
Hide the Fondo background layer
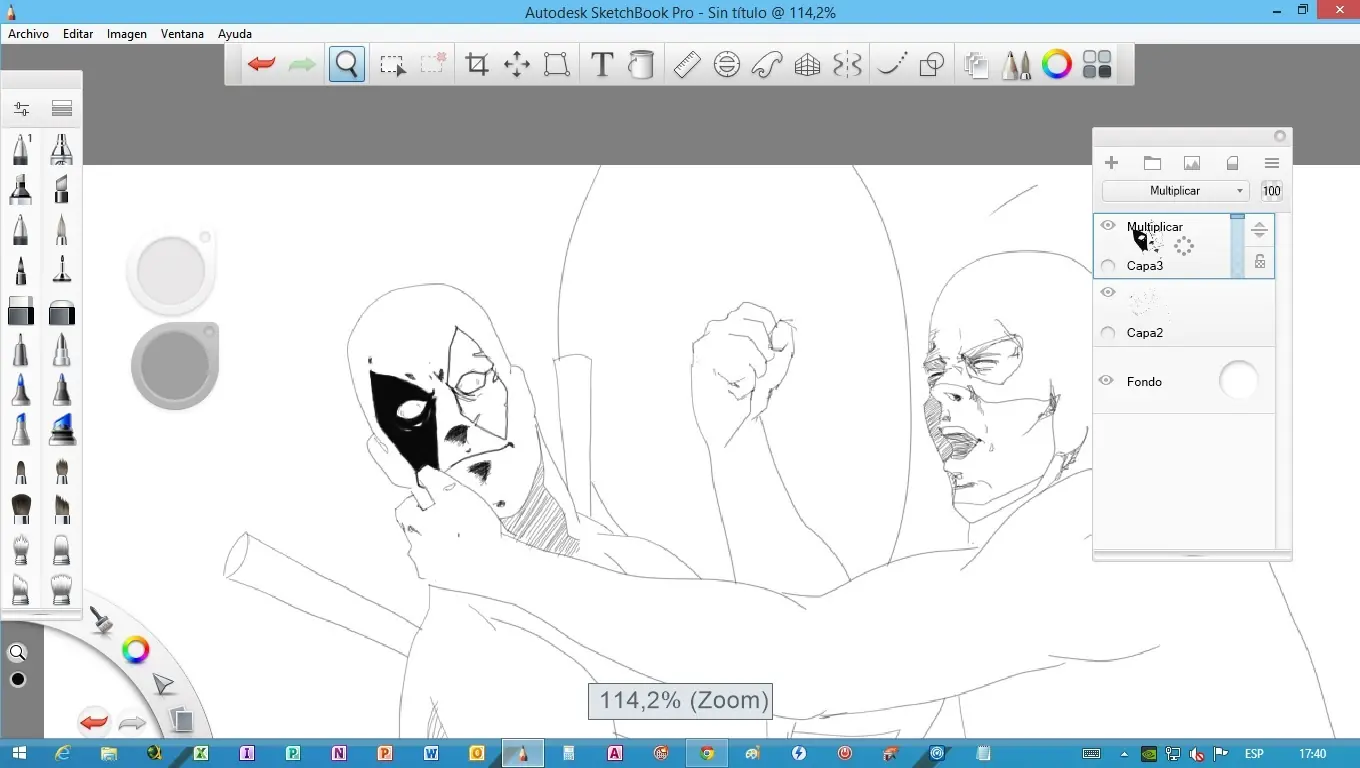1106,380
